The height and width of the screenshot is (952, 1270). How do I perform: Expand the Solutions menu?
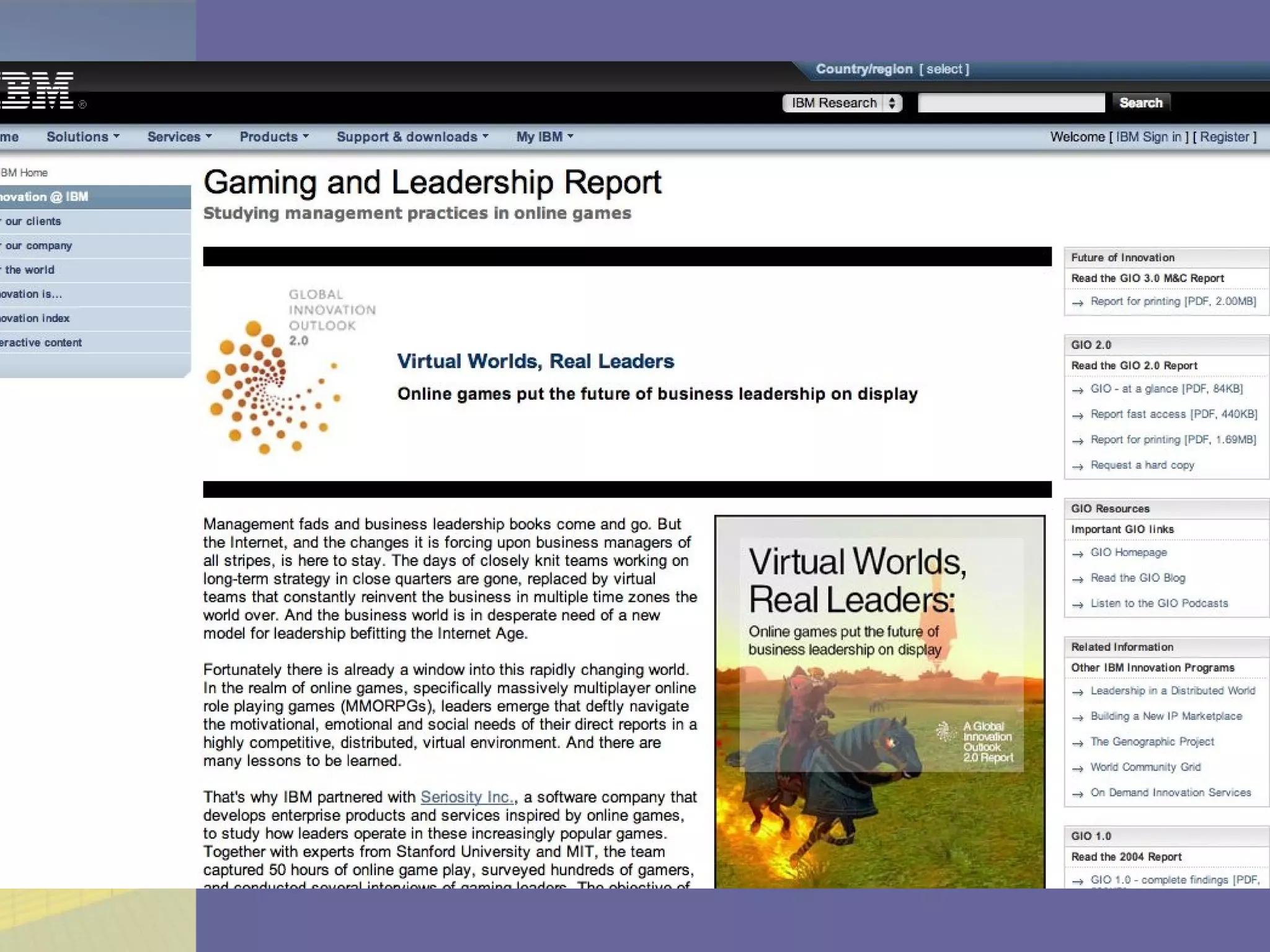click(x=83, y=137)
